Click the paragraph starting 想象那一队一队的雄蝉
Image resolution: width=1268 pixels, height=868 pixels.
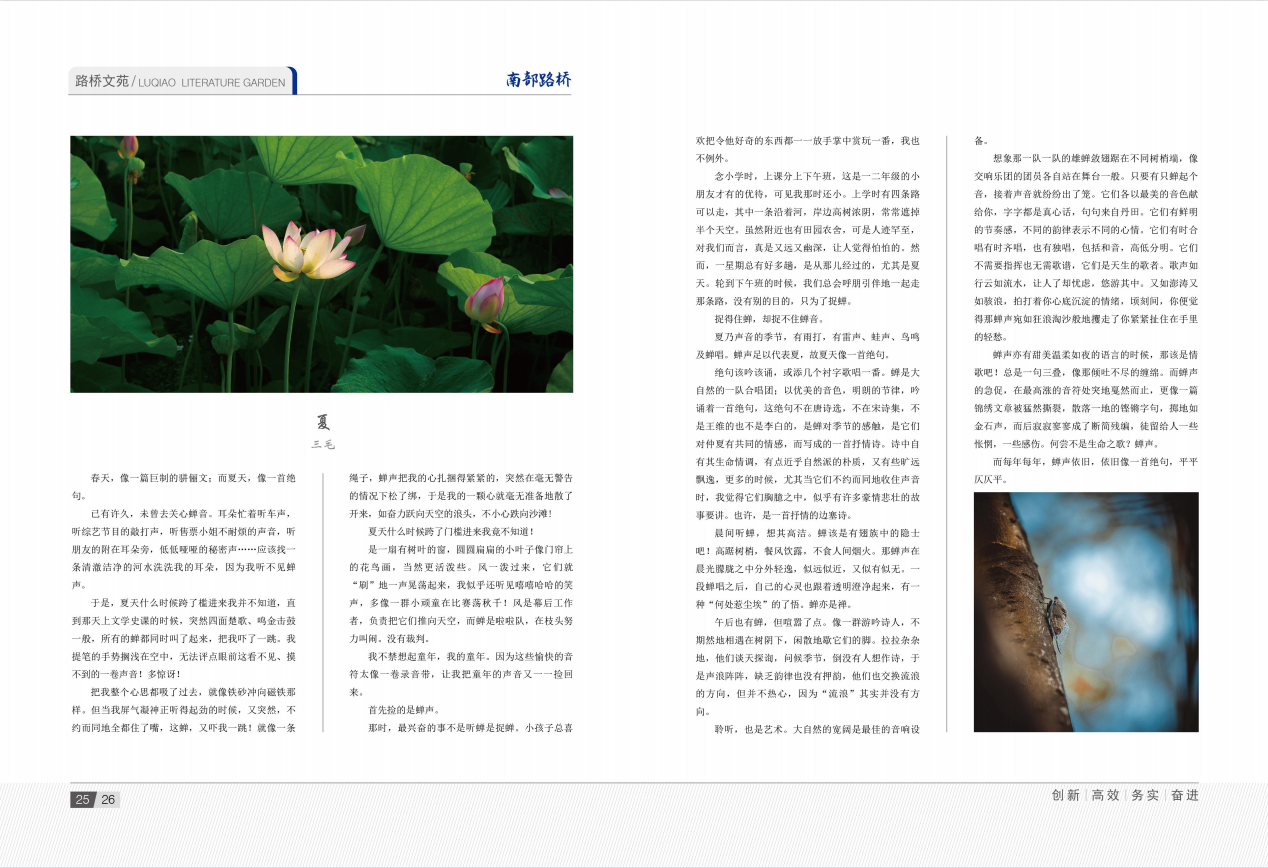pos(1086,247)
